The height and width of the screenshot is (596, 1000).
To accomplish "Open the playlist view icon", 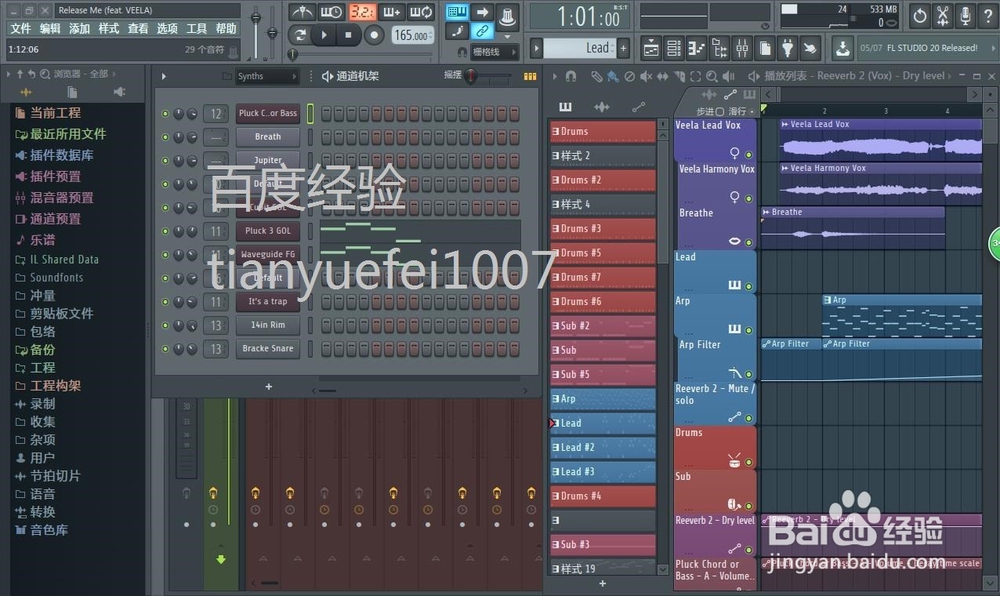I will (651, 48).
